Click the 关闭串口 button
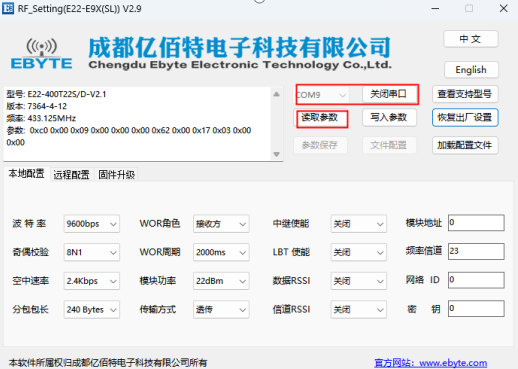This screenshot has width=518, height=369. 389,94
